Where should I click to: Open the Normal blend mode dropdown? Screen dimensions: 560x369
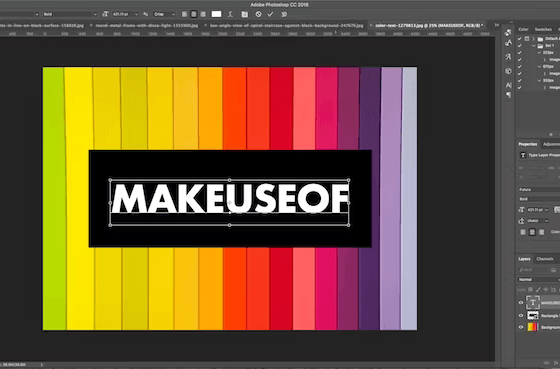(539, 279)
